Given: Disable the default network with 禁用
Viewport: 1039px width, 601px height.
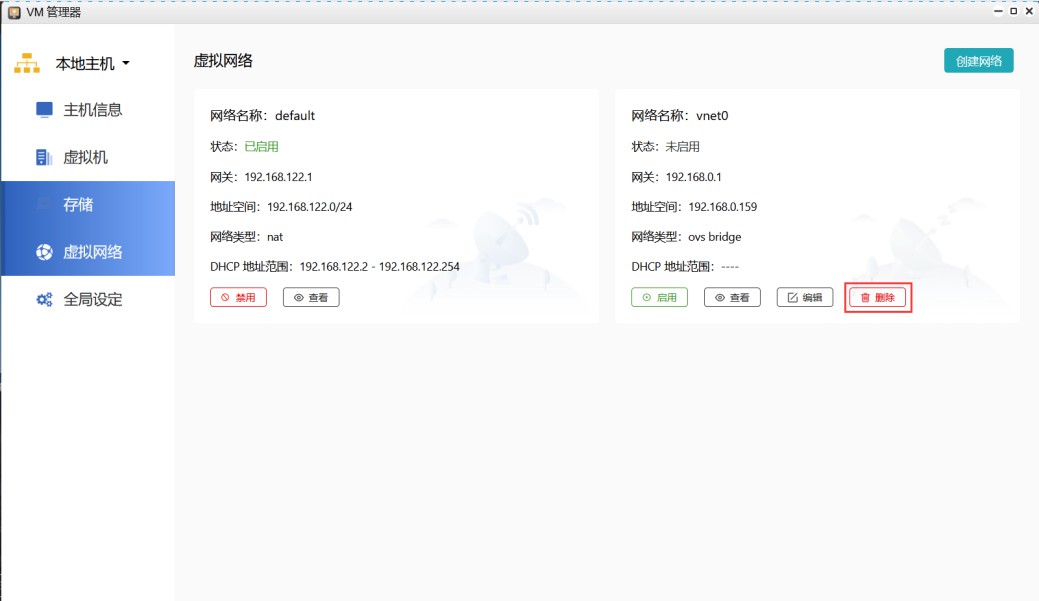Looking at the screenshot, I should [238, 298].
